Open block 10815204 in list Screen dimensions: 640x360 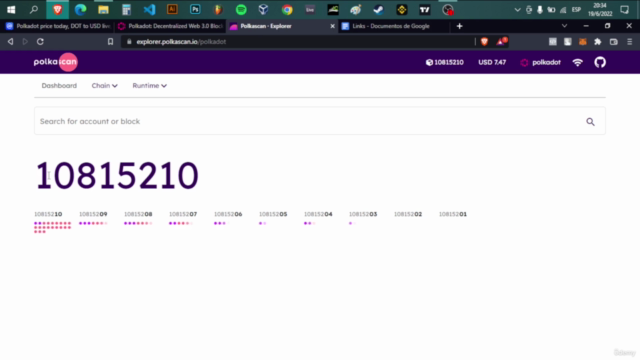[318, 214]
